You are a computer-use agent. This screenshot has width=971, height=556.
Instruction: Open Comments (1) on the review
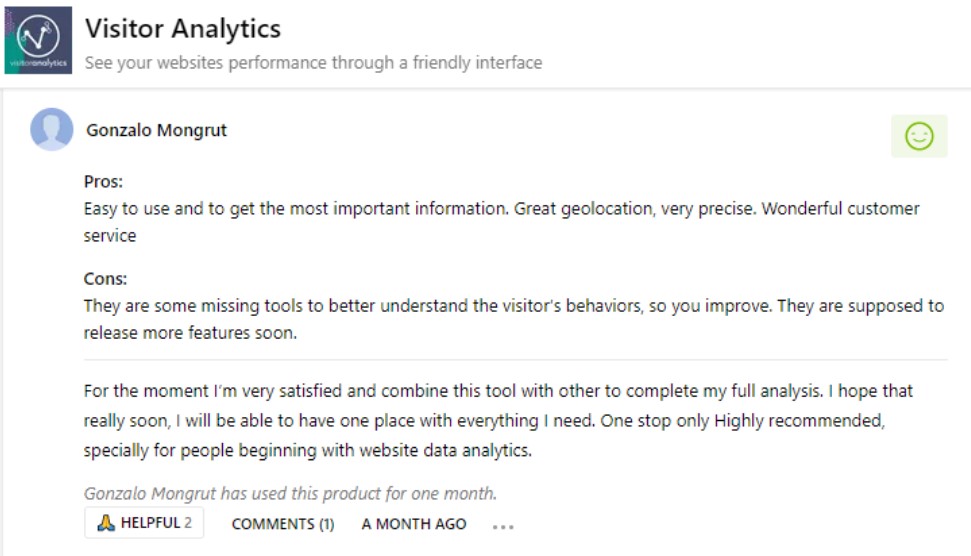[x=282, y=524]
